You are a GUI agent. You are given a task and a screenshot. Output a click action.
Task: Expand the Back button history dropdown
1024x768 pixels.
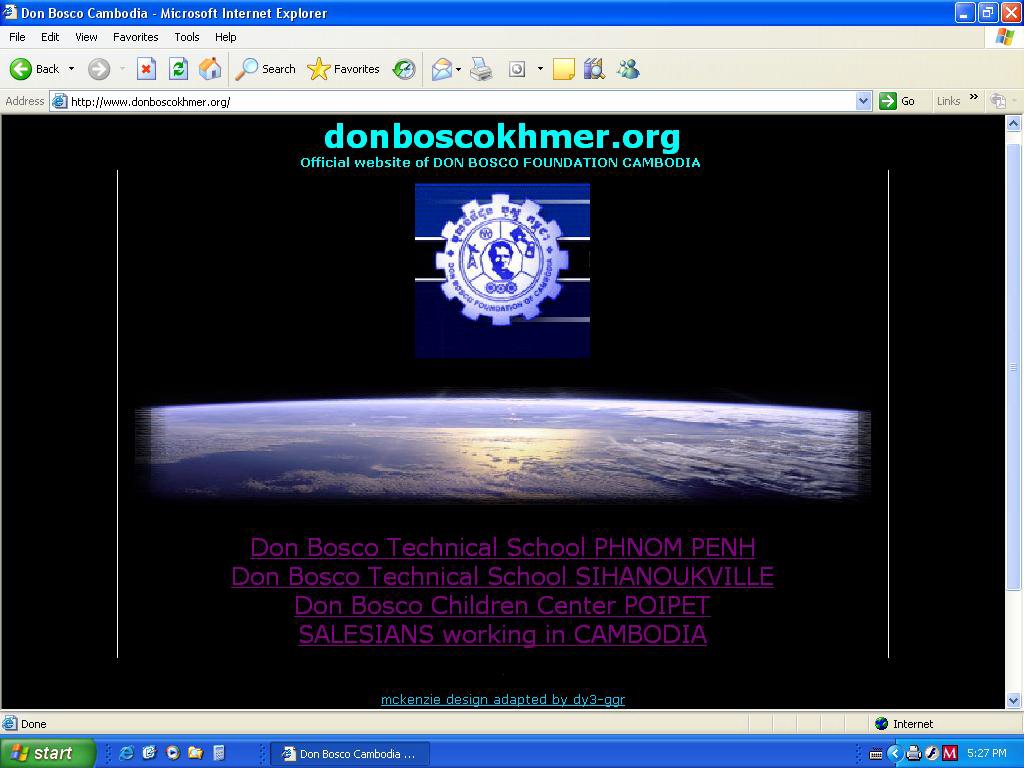tap(71, 69)
